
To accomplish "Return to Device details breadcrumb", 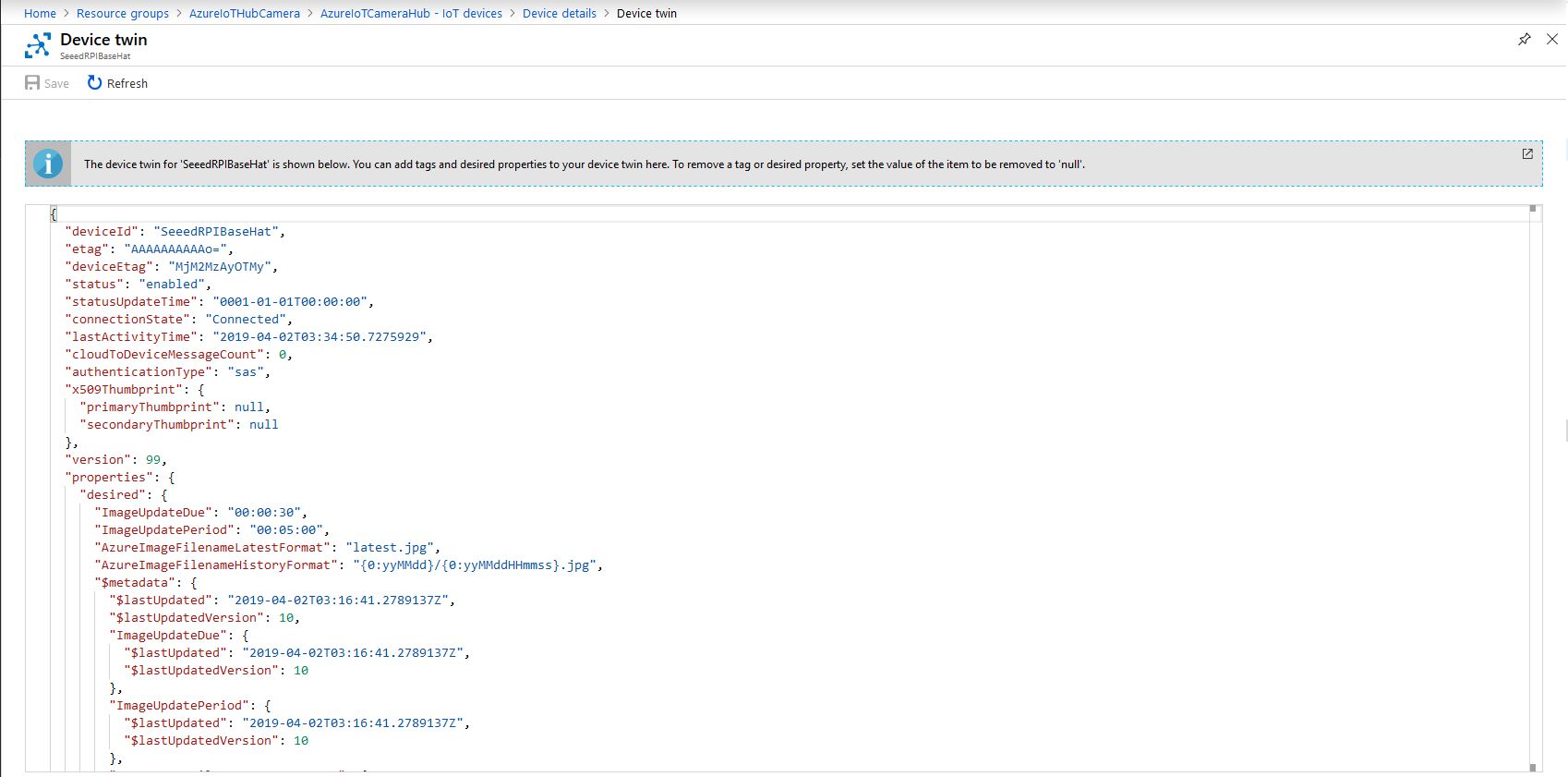I will click(560, 13).
